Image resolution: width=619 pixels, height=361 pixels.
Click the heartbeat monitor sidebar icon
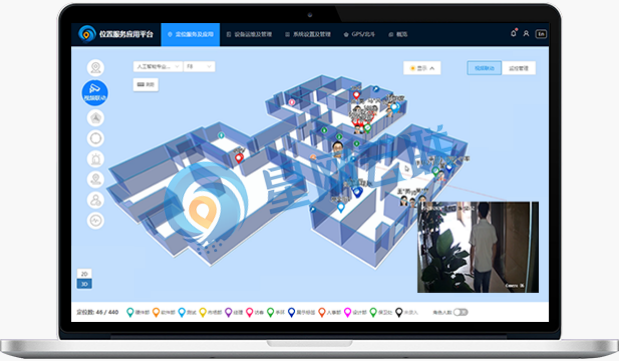pyautogui.click(x=96, y=220)
